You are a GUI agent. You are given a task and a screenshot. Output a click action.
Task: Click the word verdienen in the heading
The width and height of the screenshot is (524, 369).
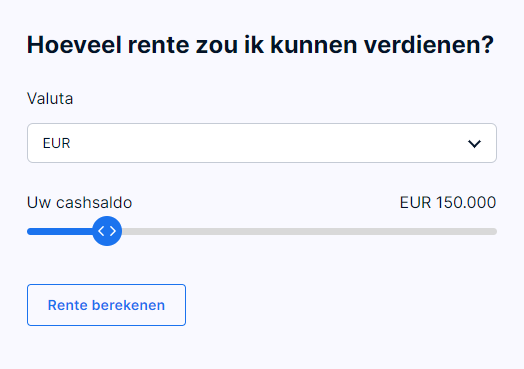click(429, 45)
